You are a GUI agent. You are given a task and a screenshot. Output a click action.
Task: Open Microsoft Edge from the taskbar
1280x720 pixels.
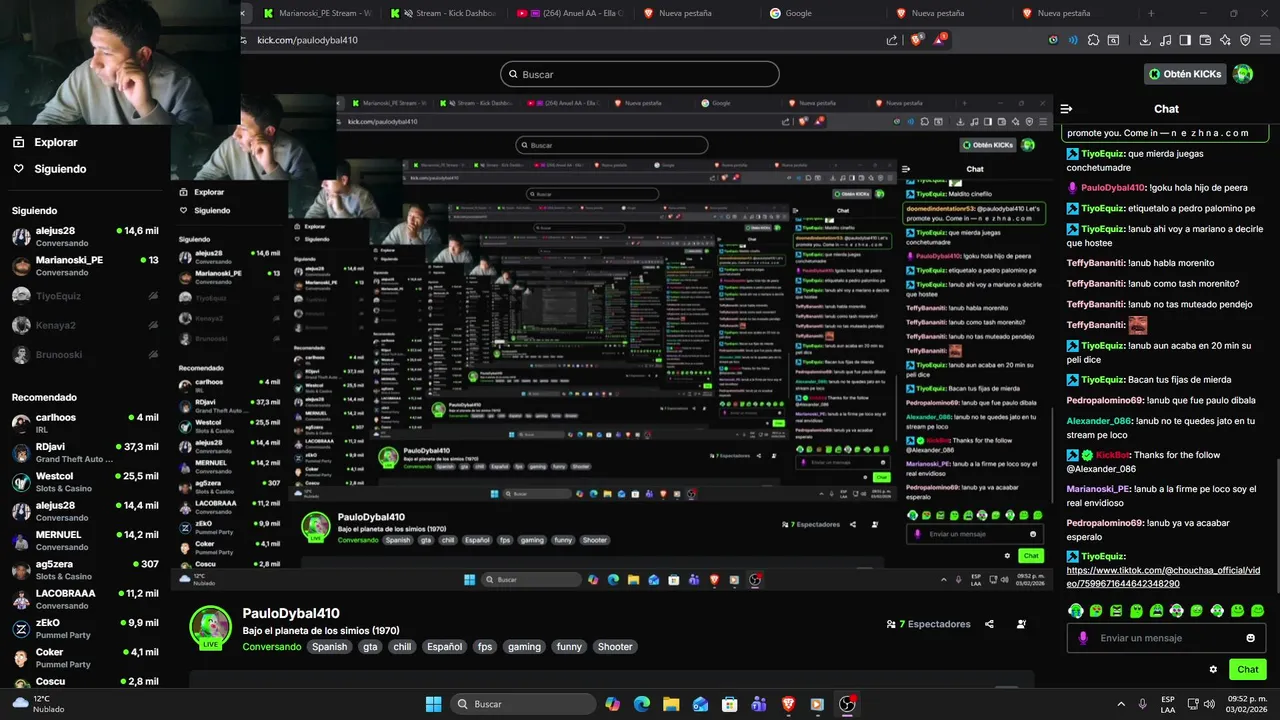[641, 704]
